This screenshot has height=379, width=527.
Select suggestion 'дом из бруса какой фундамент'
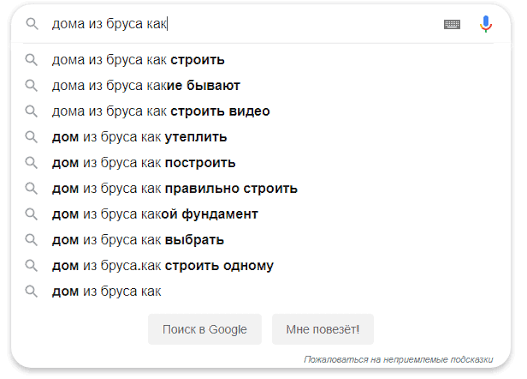(x=155, y=214)
